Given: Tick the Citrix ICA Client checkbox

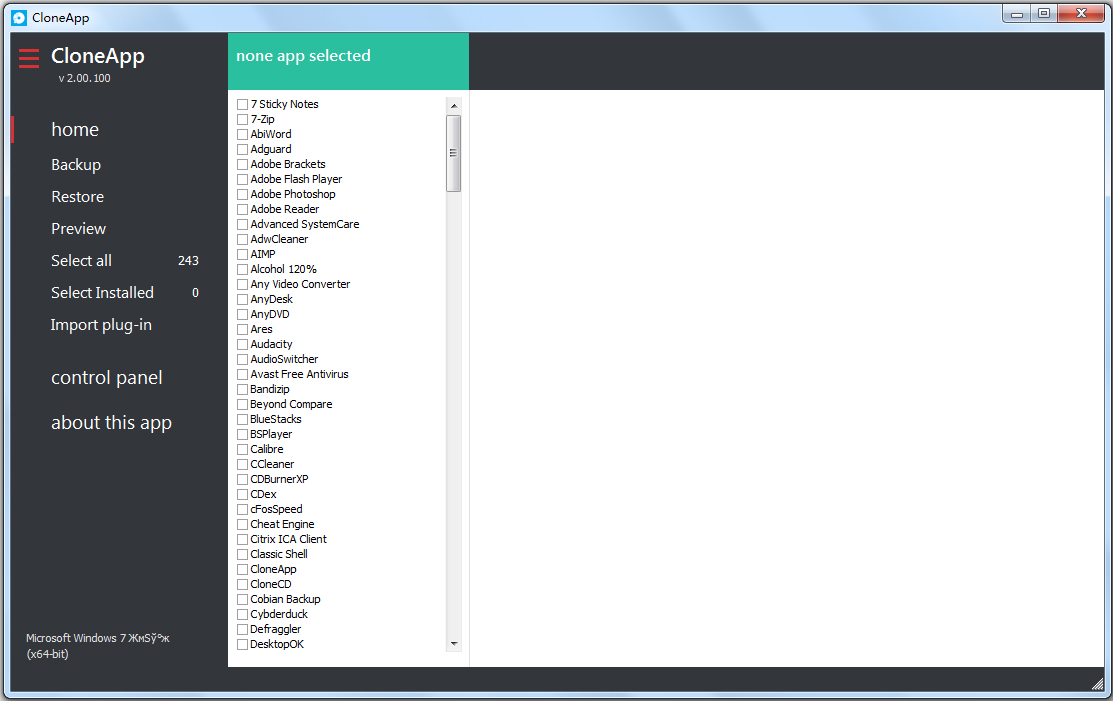Looking at the screenshot, I should click(x=243, y=540).
